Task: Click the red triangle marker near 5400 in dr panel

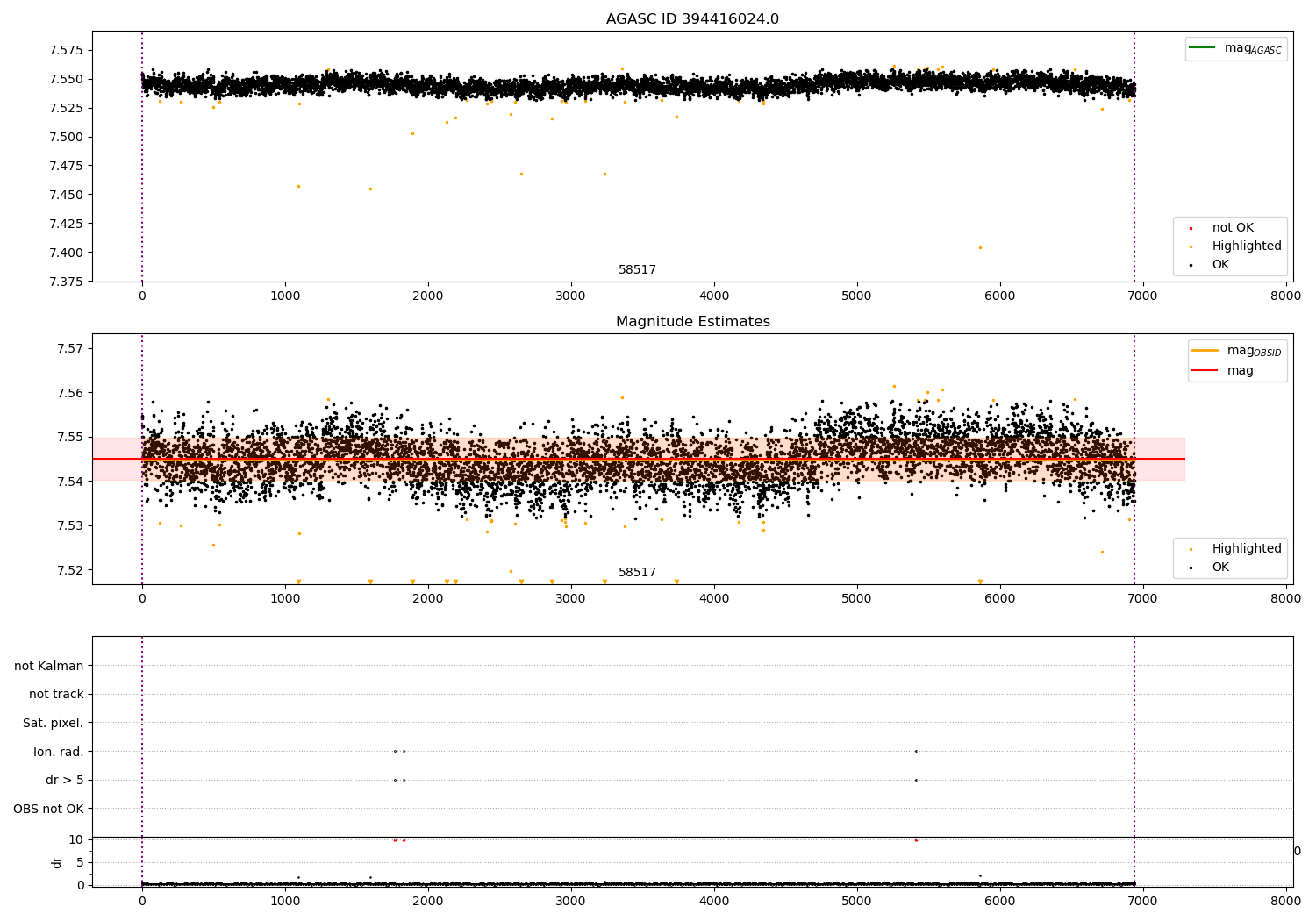Action: coord(916,839)
